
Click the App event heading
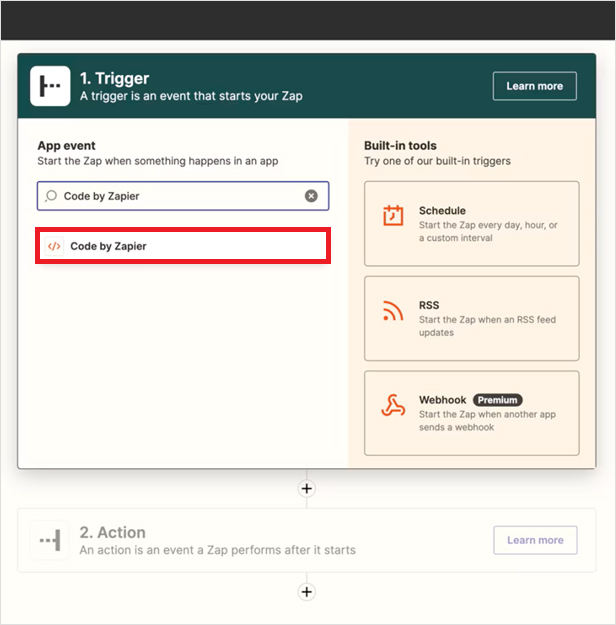[x=67, y=145]
